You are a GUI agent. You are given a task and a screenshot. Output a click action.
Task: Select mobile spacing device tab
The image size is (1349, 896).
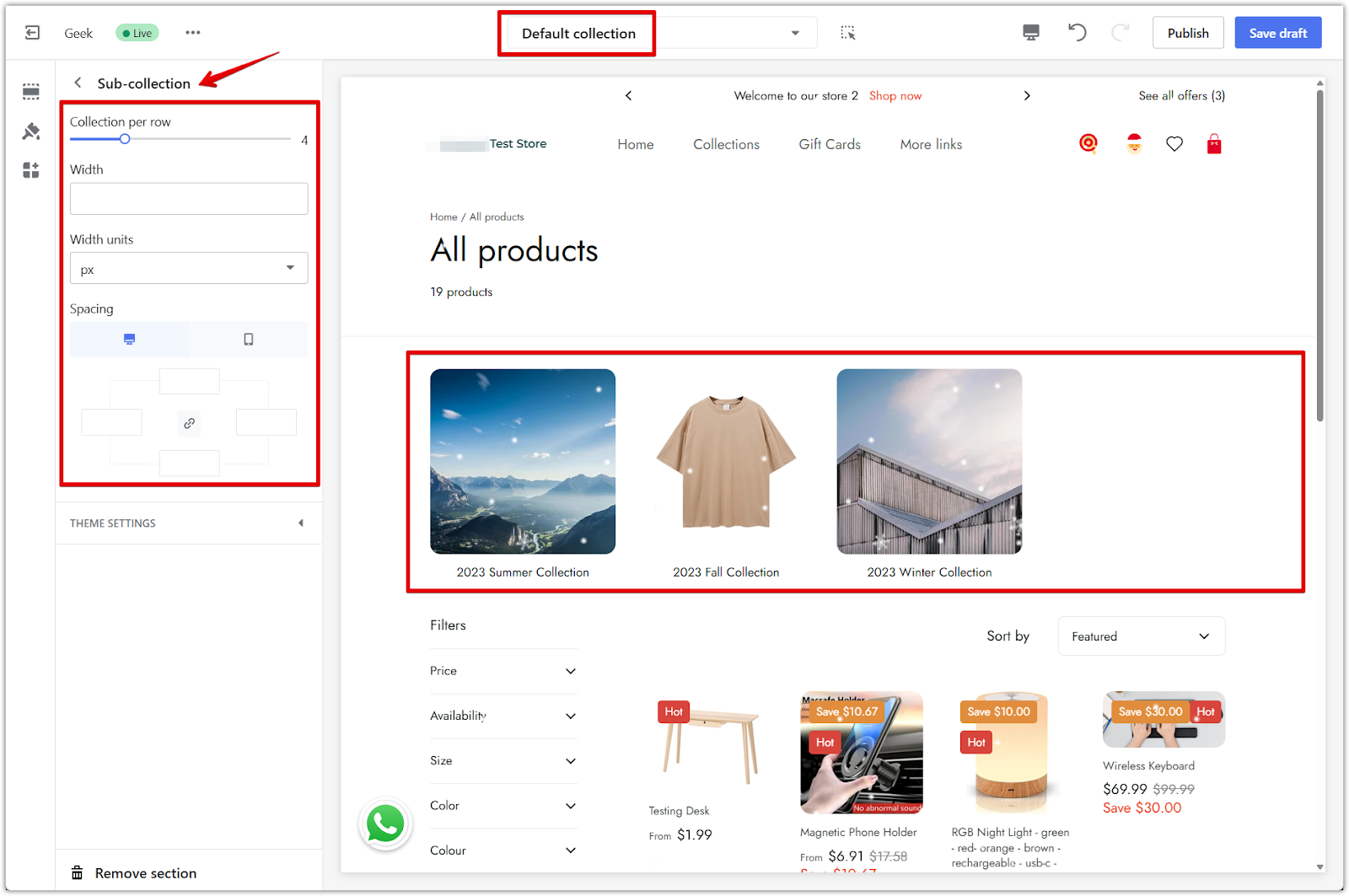[x=249, y=339]
